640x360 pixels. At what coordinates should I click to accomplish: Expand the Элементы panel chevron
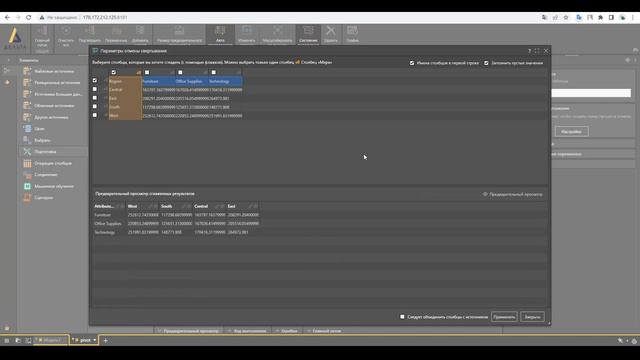coord(9,60)
